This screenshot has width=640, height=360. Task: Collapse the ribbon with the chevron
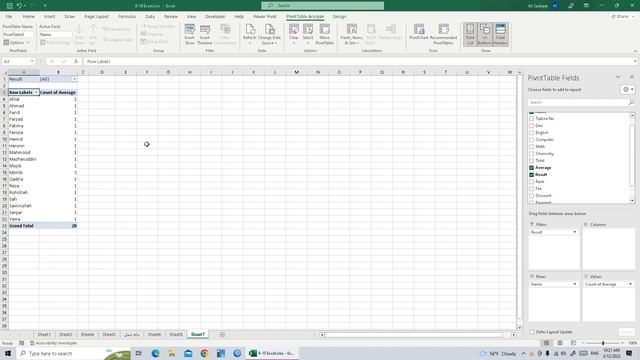635,51
